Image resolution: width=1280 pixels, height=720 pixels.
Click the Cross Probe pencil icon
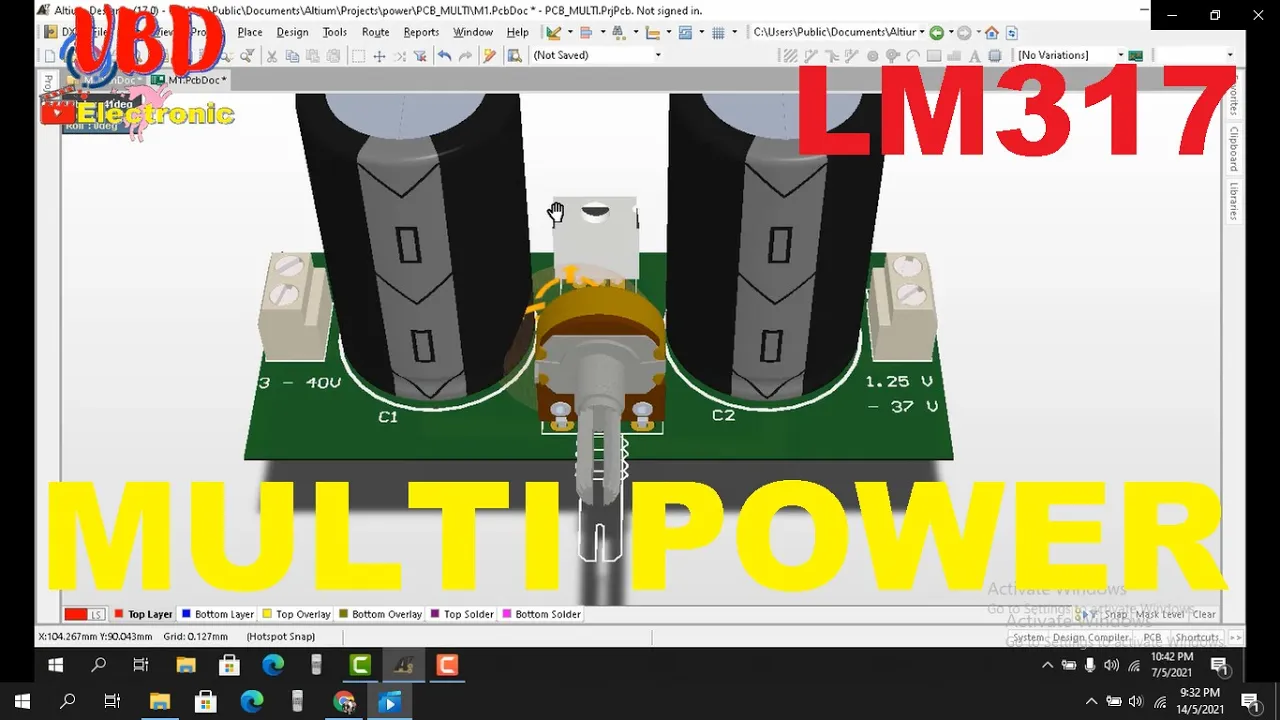coord(489,55)
